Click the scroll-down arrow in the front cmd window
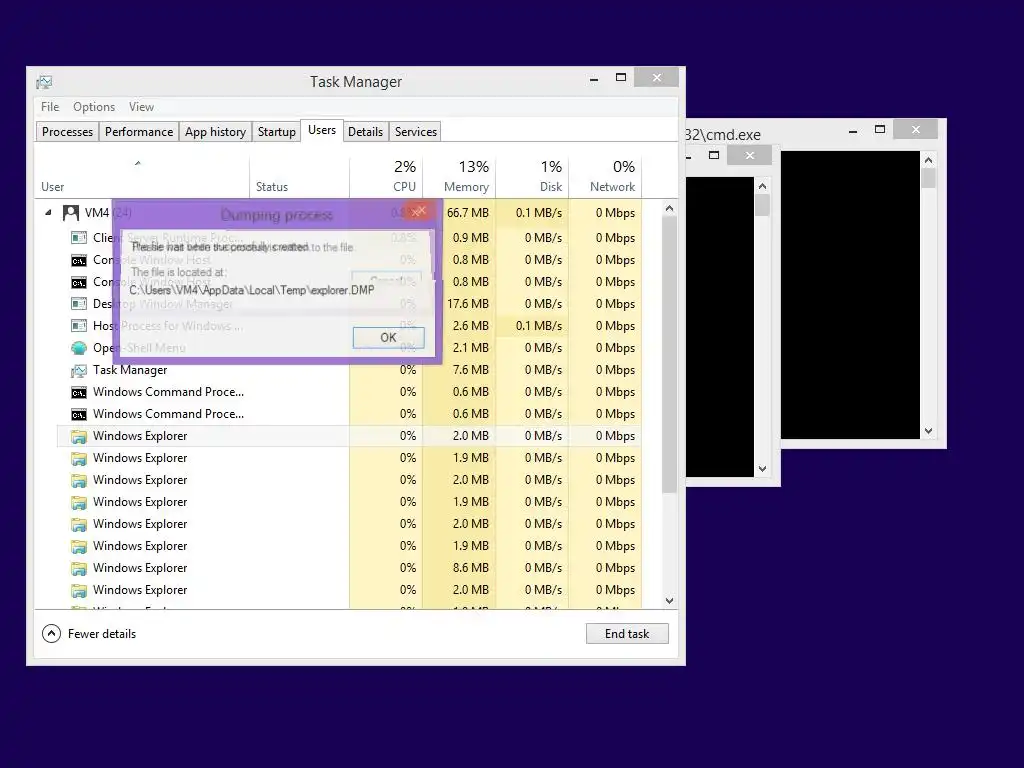This screenshot has height=768, width=1024. coord(762,469)
